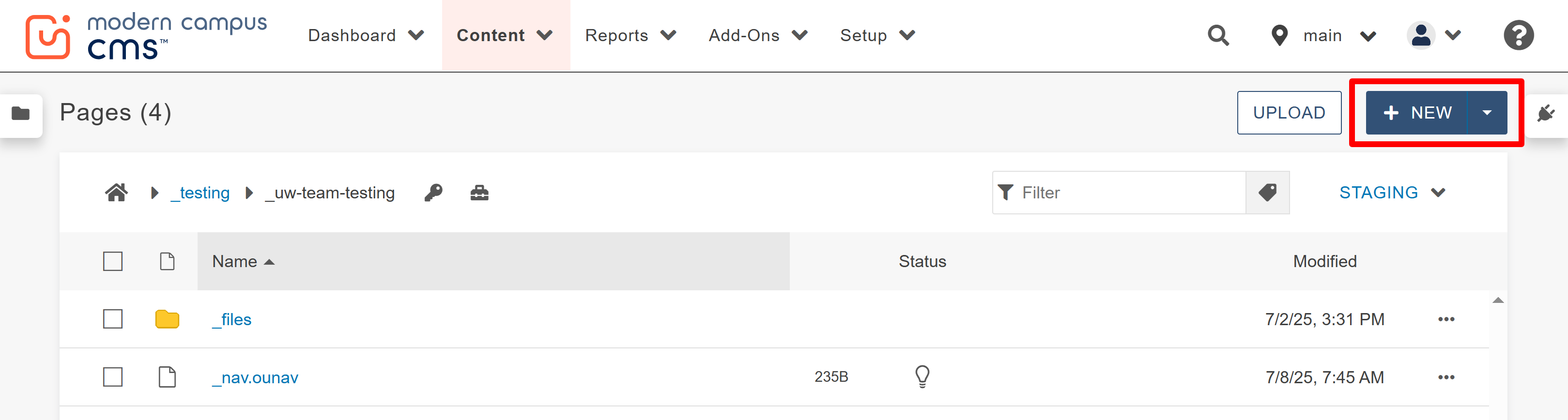Click the lightbulb status icon for _nav.ounav
The image size is (1568, 420).
click(922, 377)
